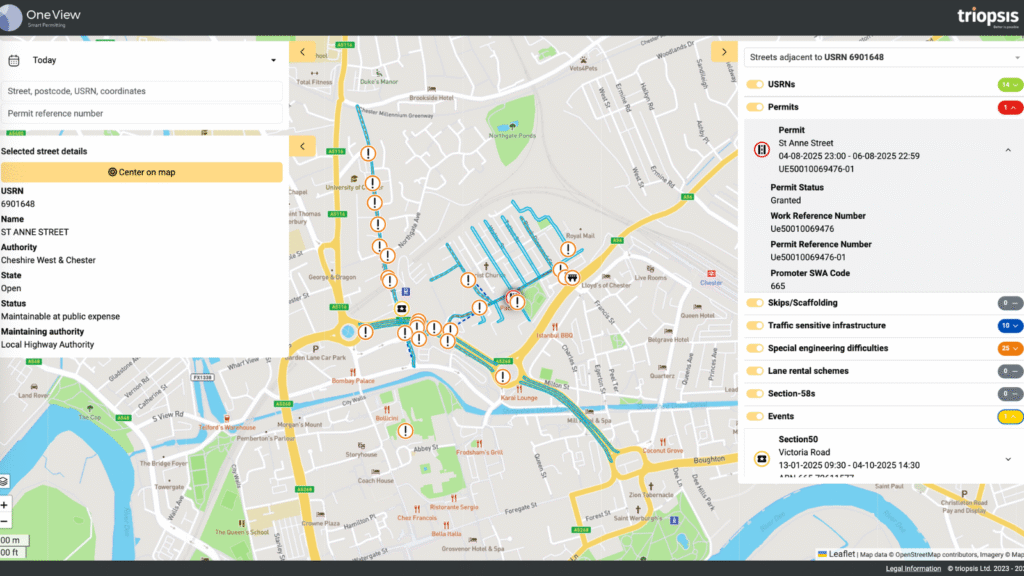Click the Skips/Scaffolding zero count badge
Image resolution: width=1024 pixels, height=576 pixels.
[x=1010, y=303]
